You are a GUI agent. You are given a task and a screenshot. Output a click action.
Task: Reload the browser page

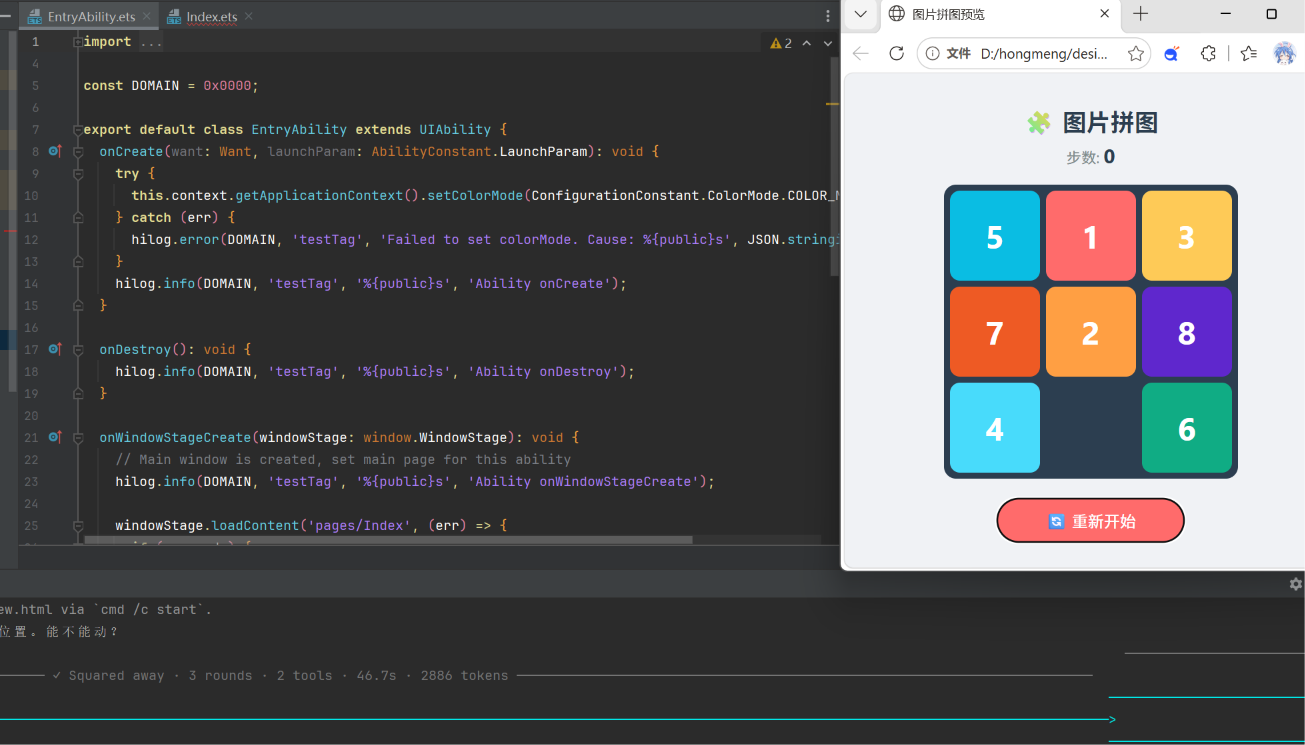[x=897, y=54]
